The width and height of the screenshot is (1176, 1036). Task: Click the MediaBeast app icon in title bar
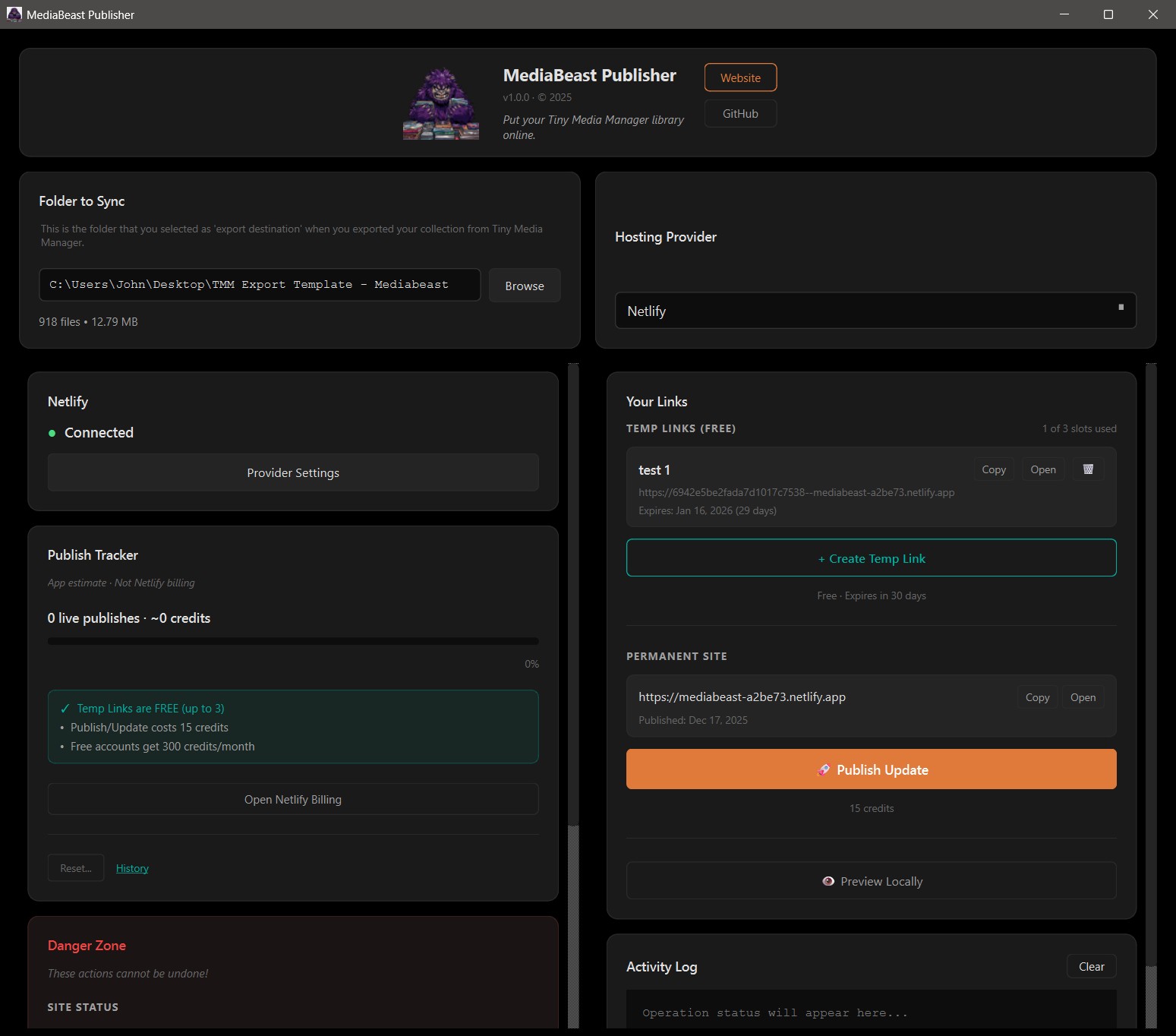[x=14, y=14]
